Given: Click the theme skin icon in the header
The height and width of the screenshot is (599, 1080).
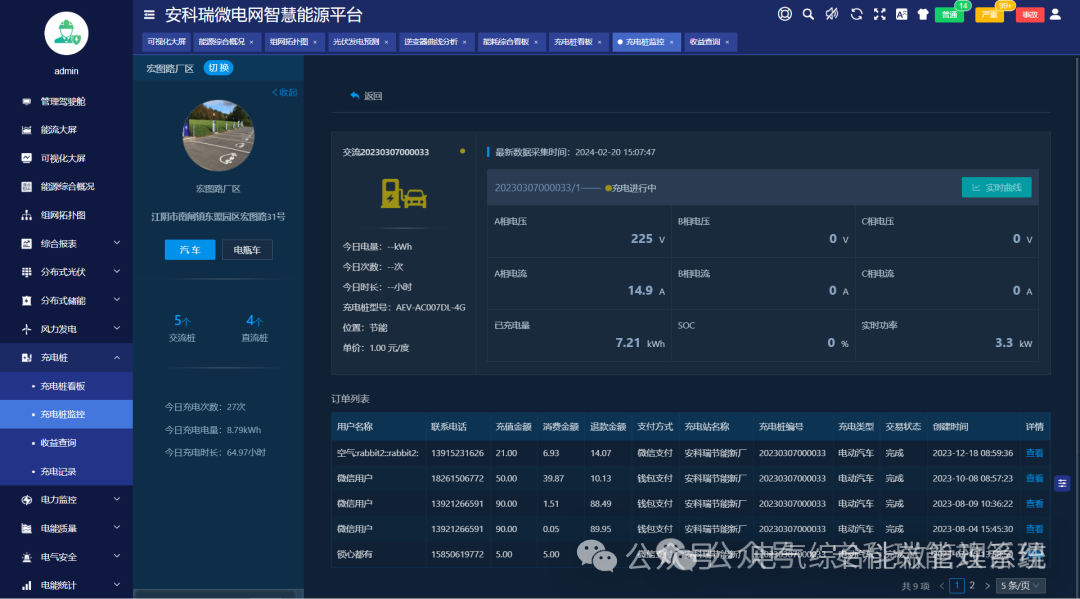Looking at the screenshot, I should click(x=924, y=14).
